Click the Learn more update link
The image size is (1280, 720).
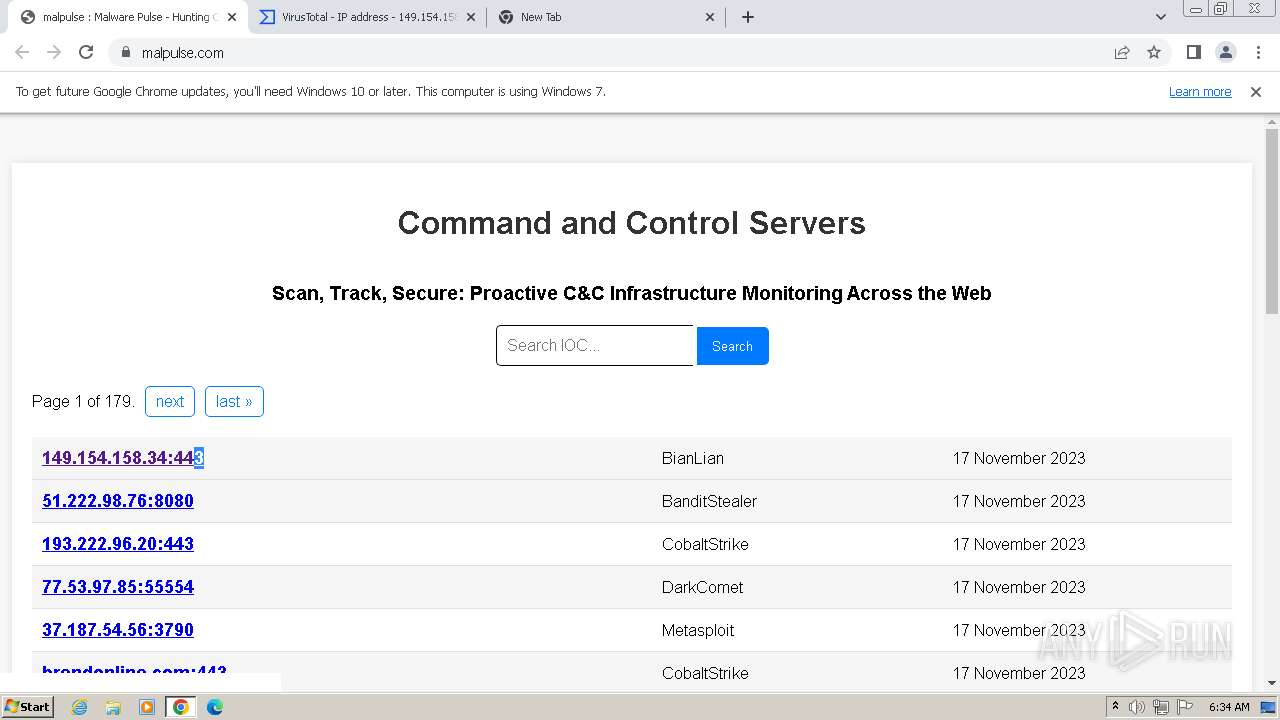(x=1200, y=92)
